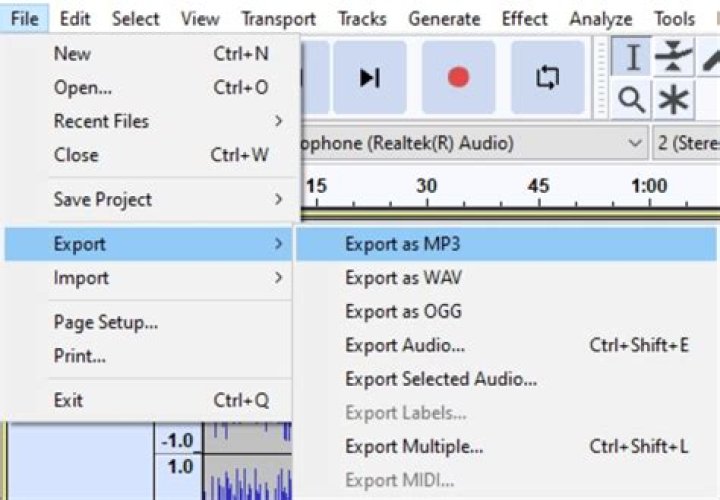
Task: Open the Generate menu
Action: pos(444,19)
